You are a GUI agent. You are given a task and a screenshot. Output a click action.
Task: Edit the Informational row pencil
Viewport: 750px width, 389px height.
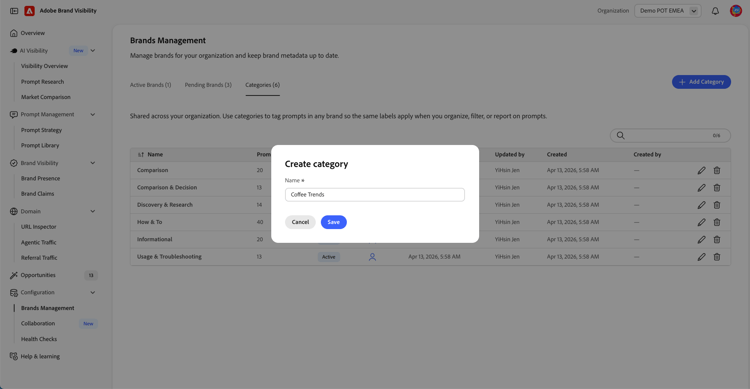click(x=701, y=239)
